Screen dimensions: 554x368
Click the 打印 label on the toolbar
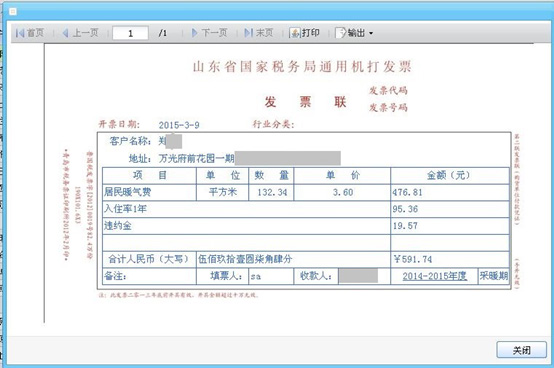tap(311, 33)
